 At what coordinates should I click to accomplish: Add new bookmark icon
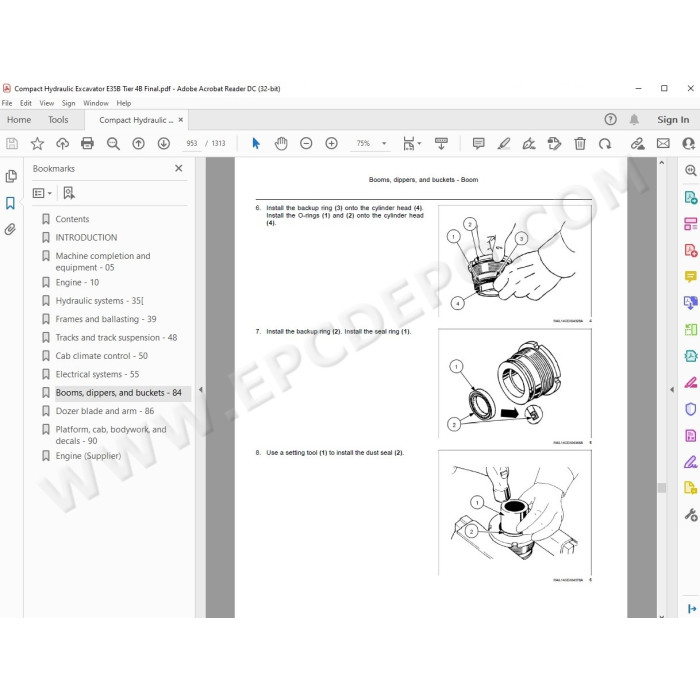pyautogui.click(x=69, y=193)
